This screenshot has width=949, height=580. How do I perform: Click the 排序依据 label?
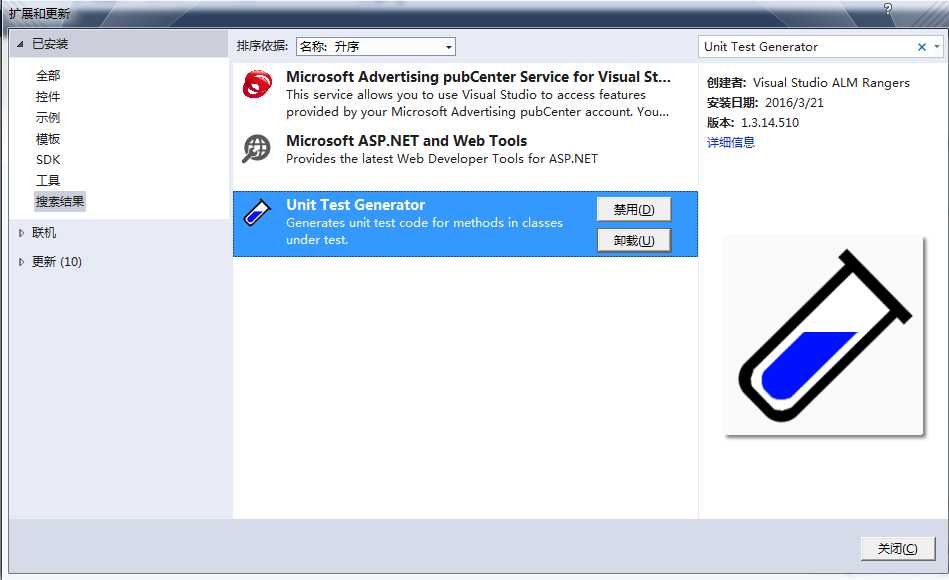[x=261, y=46]
